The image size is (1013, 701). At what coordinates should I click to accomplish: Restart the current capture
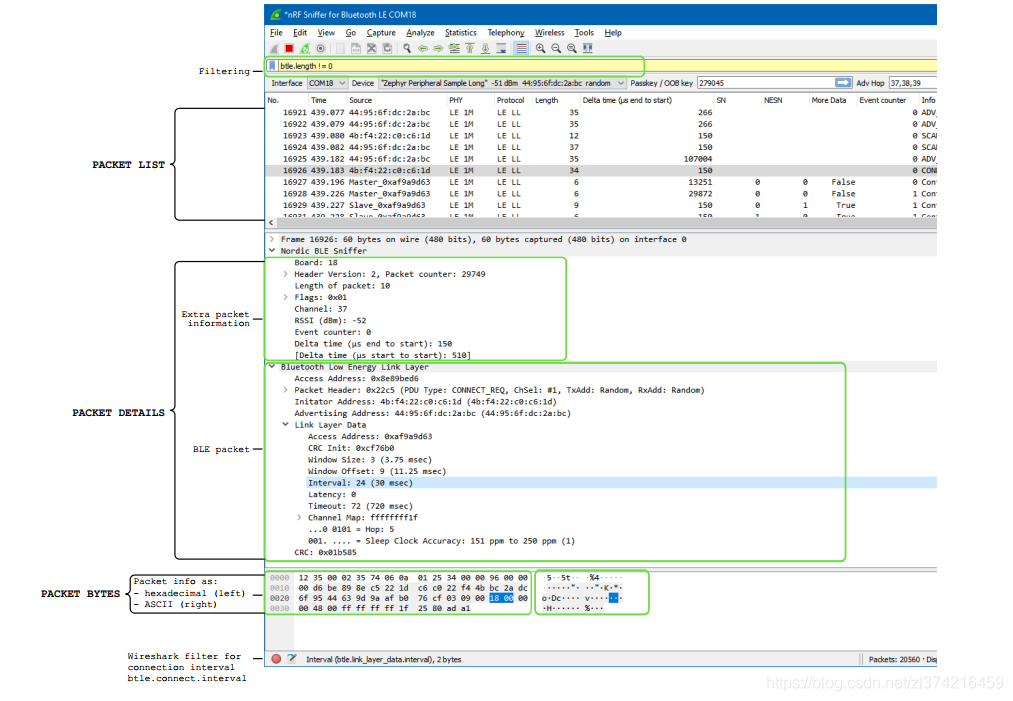click(305, 48)
